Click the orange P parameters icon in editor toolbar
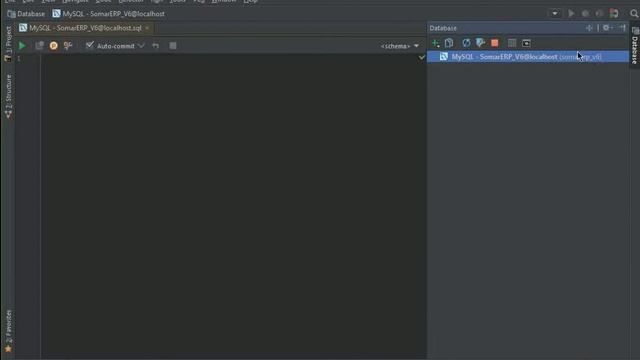The height and width of the screenshot is (360, 640). [x=53, y=46]
